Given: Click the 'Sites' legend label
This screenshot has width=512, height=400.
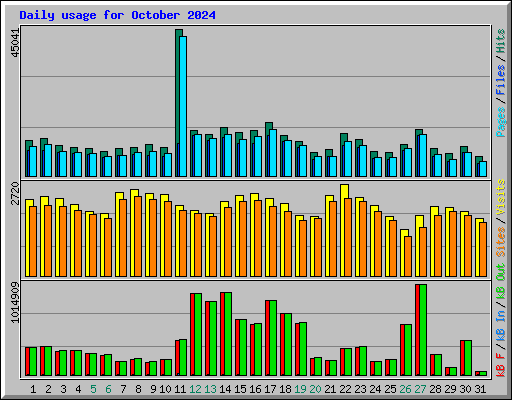Looking at the screenshot, I should 501,242.
